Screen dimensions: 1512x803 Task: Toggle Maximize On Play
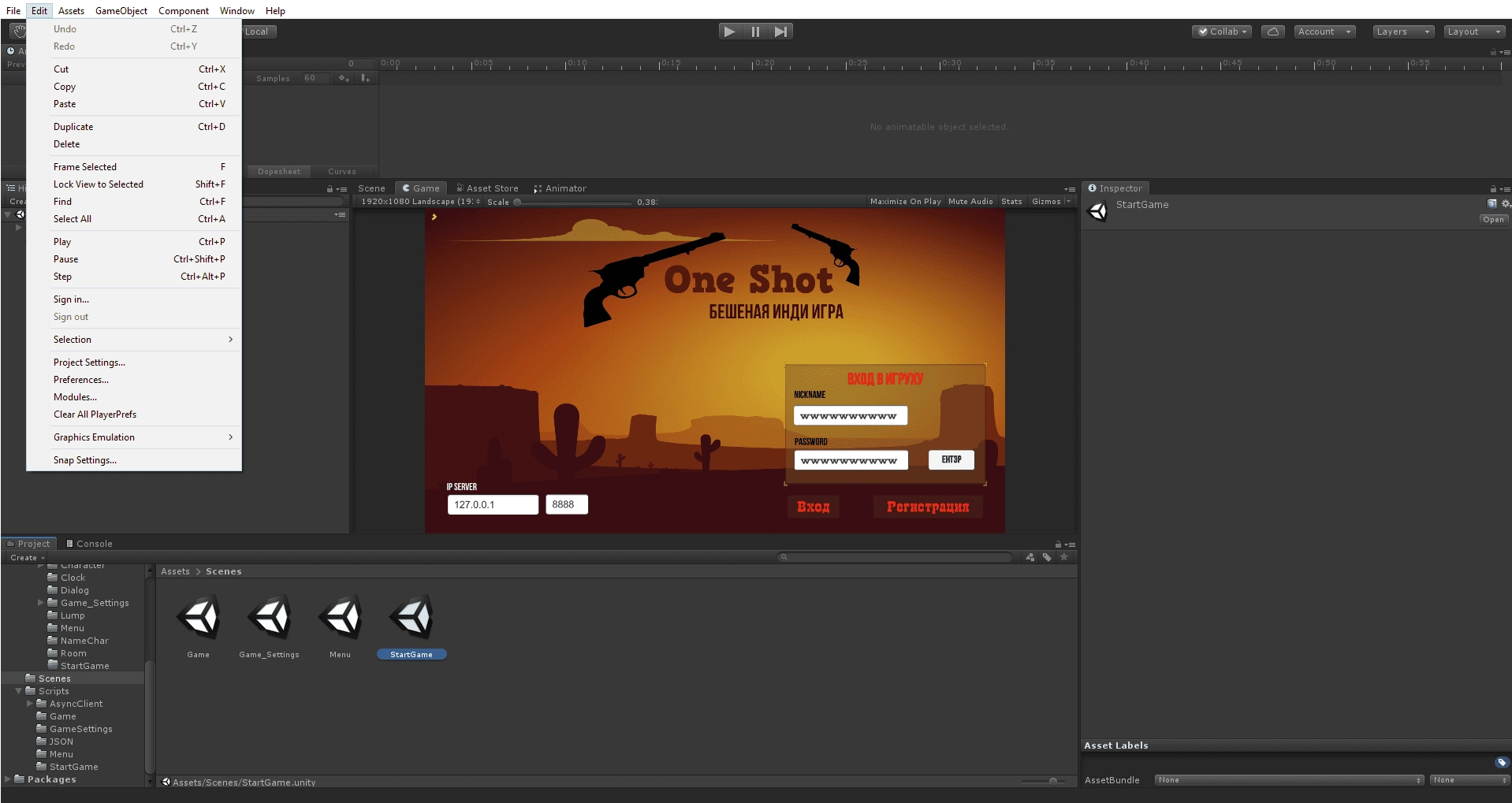click(905, 202)
